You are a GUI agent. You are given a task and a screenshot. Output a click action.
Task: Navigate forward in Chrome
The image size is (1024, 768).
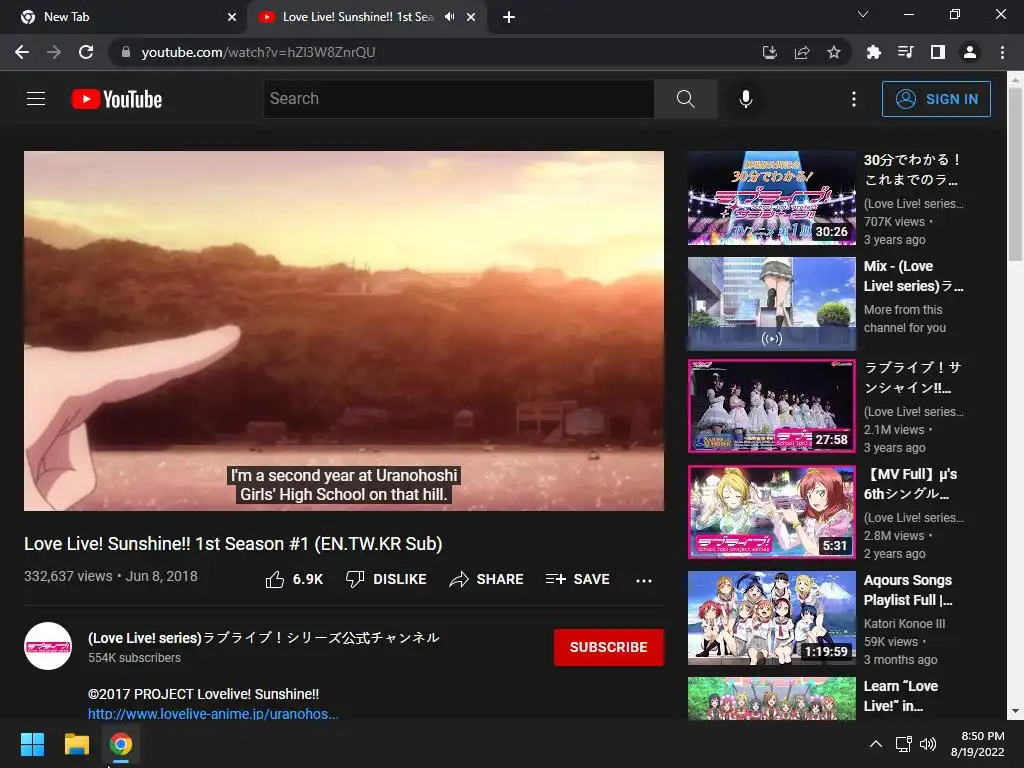54,52
